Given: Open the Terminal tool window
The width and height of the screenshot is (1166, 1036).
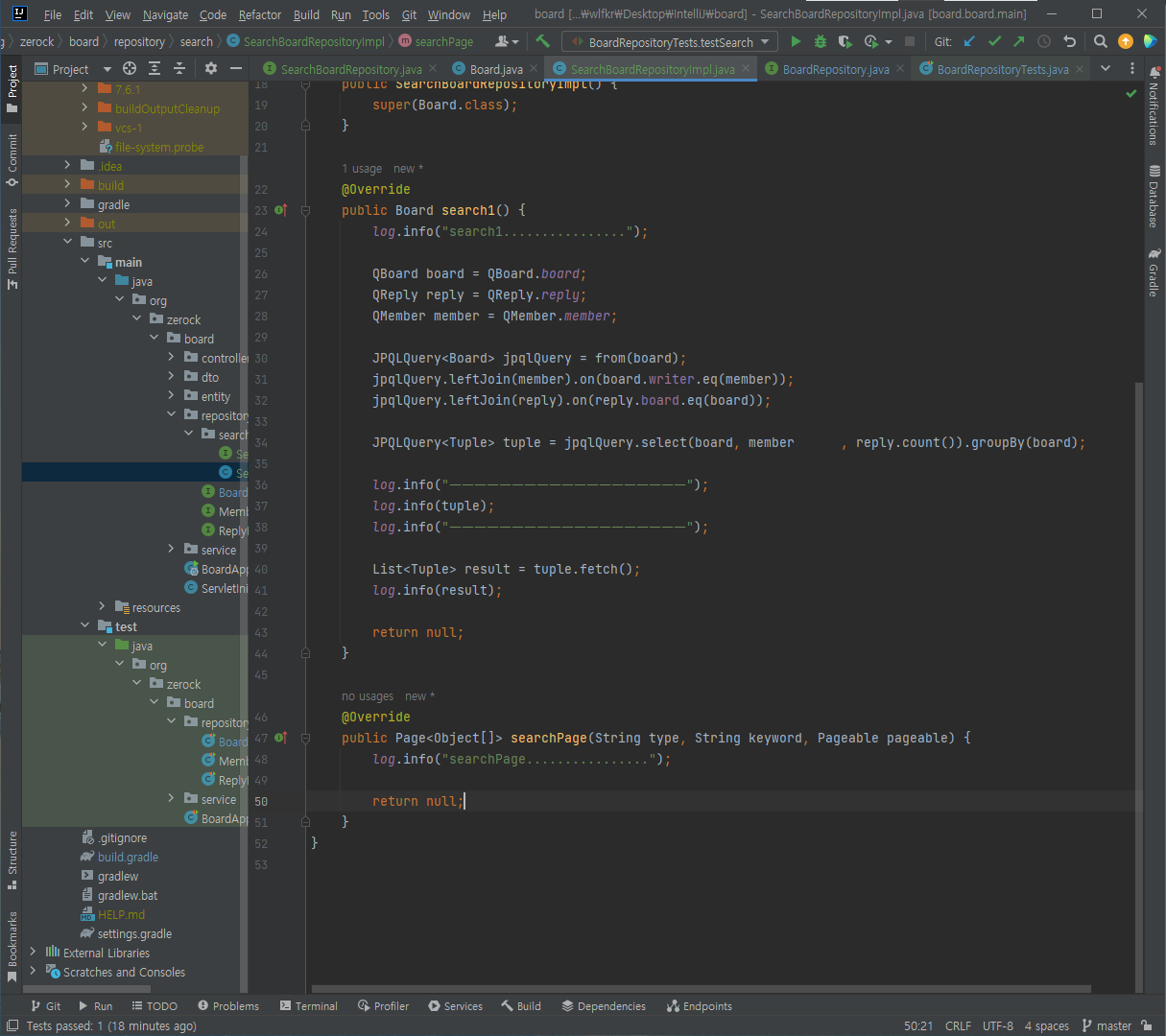Looking at the screenshot, I should tap(309, 1006).
